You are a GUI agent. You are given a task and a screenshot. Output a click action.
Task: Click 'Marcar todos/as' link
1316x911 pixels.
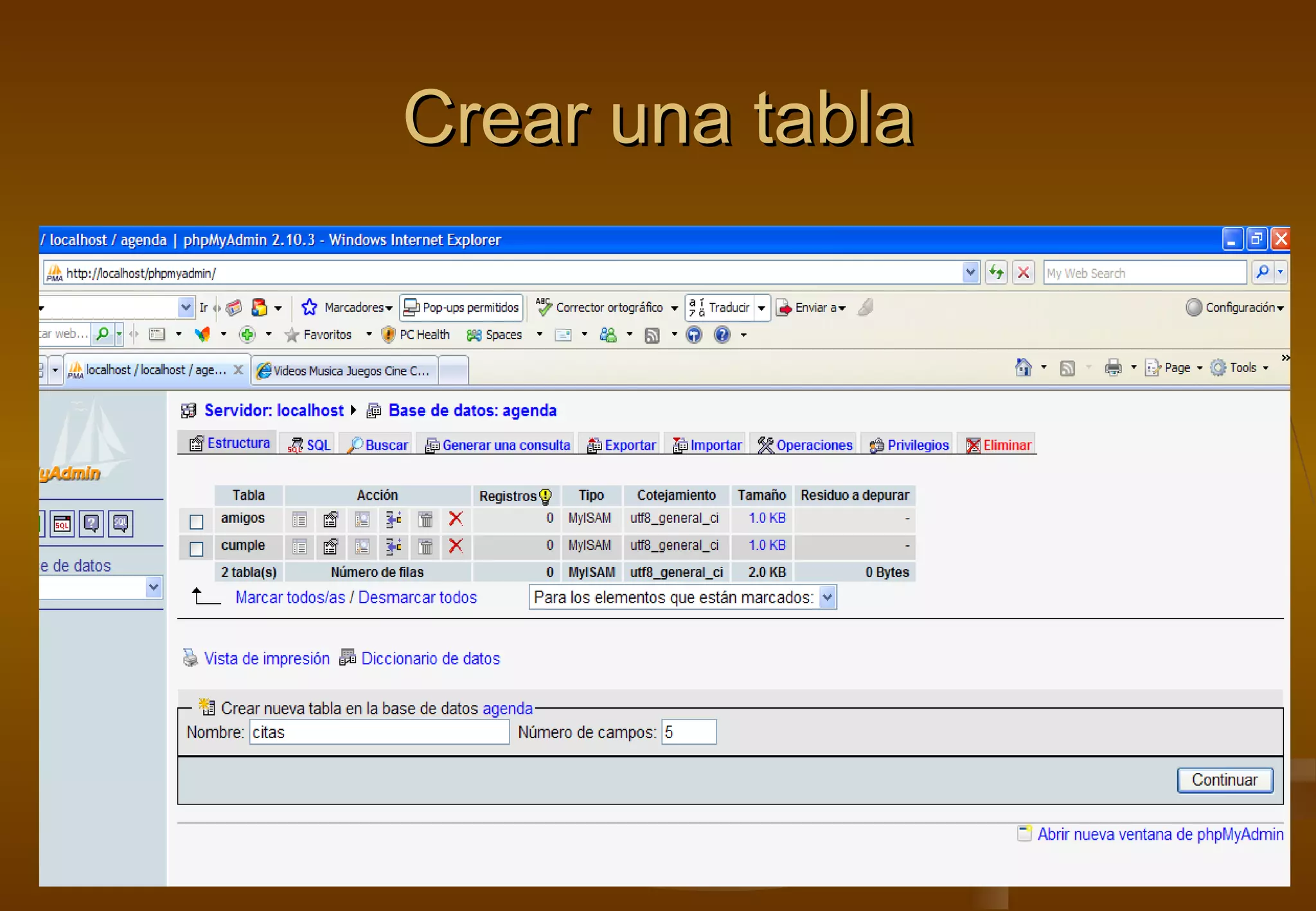click(290, 597)
